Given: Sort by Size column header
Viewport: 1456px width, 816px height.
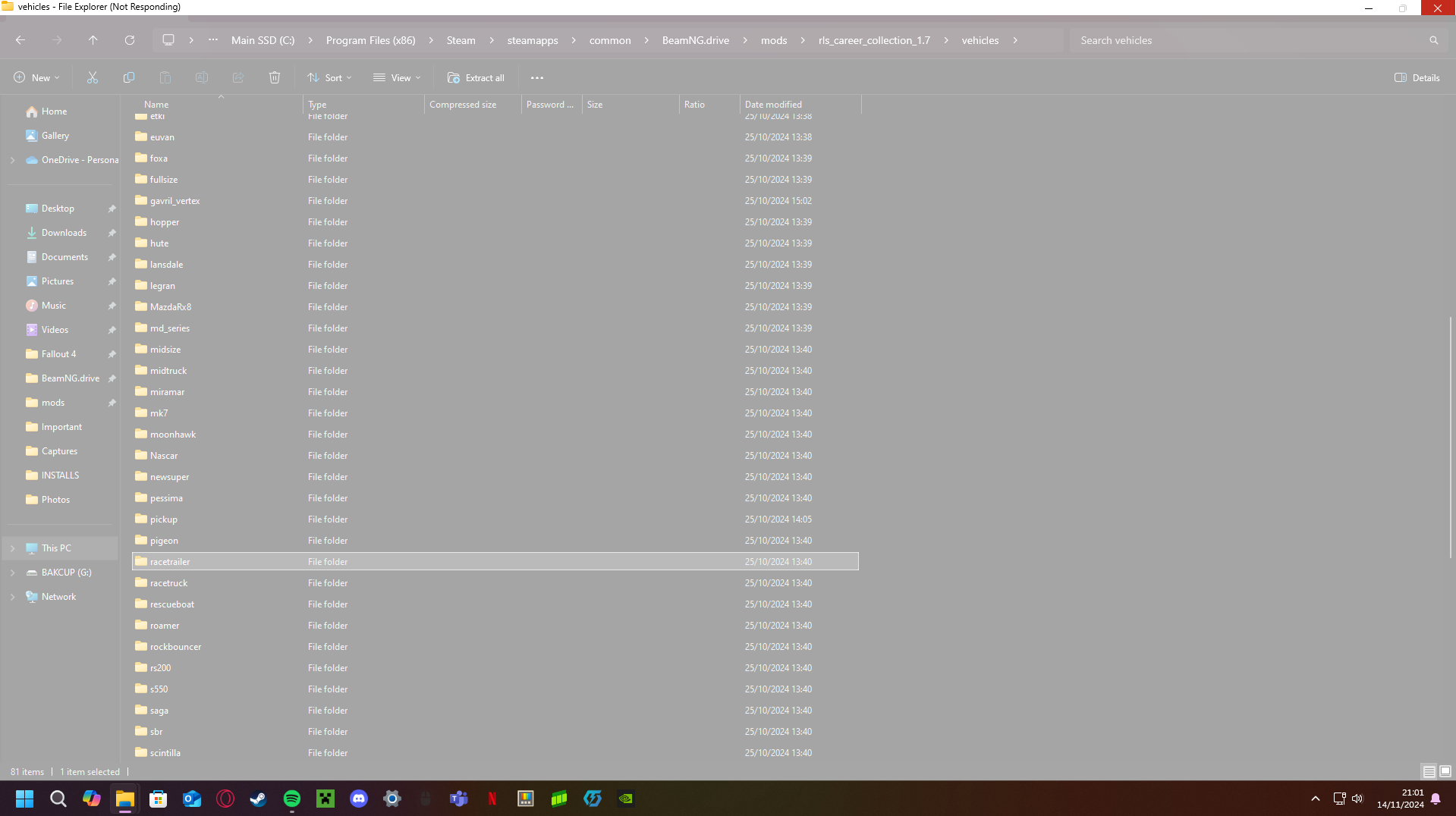Looking at the screenshot, I should pyautogui.click(x=631, y=105).
